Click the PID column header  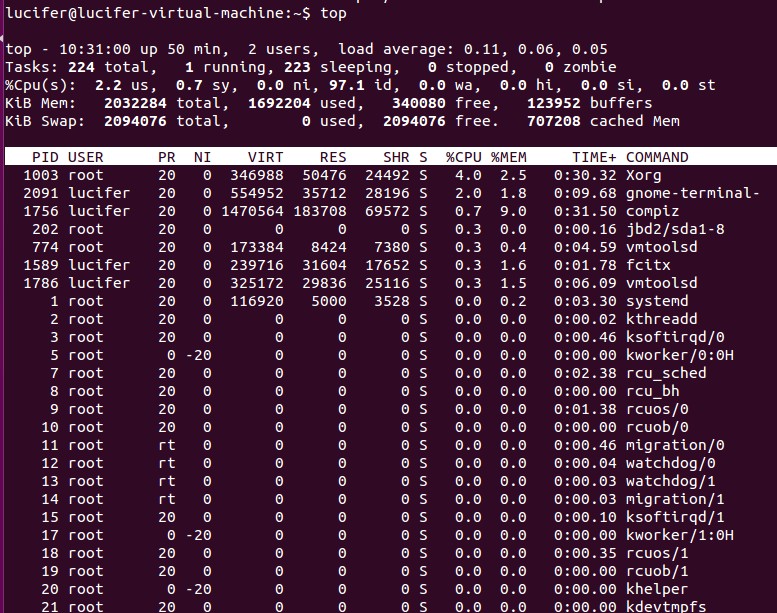pos(45,158)
